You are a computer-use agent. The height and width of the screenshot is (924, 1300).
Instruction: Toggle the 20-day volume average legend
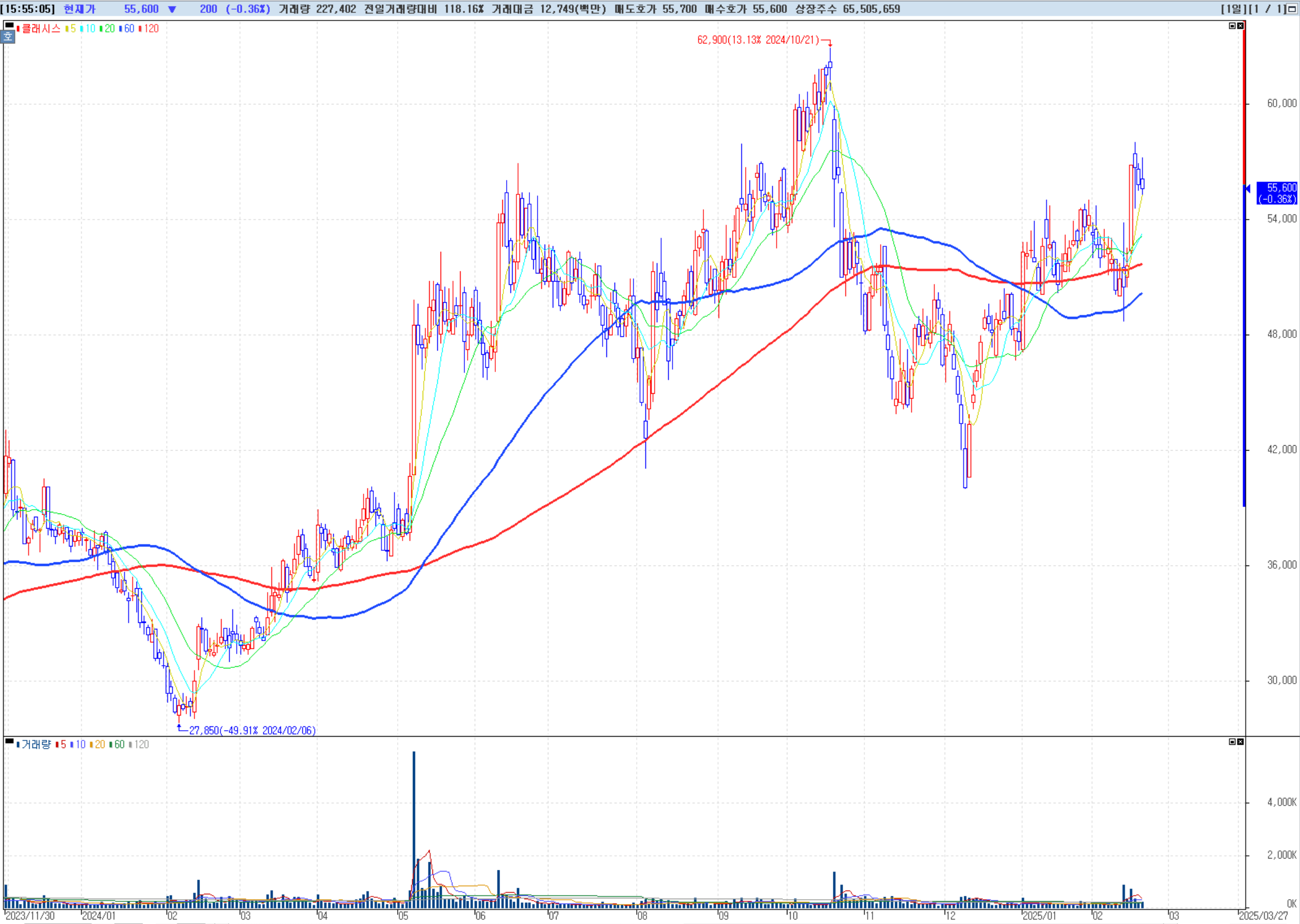coord(98,744)
